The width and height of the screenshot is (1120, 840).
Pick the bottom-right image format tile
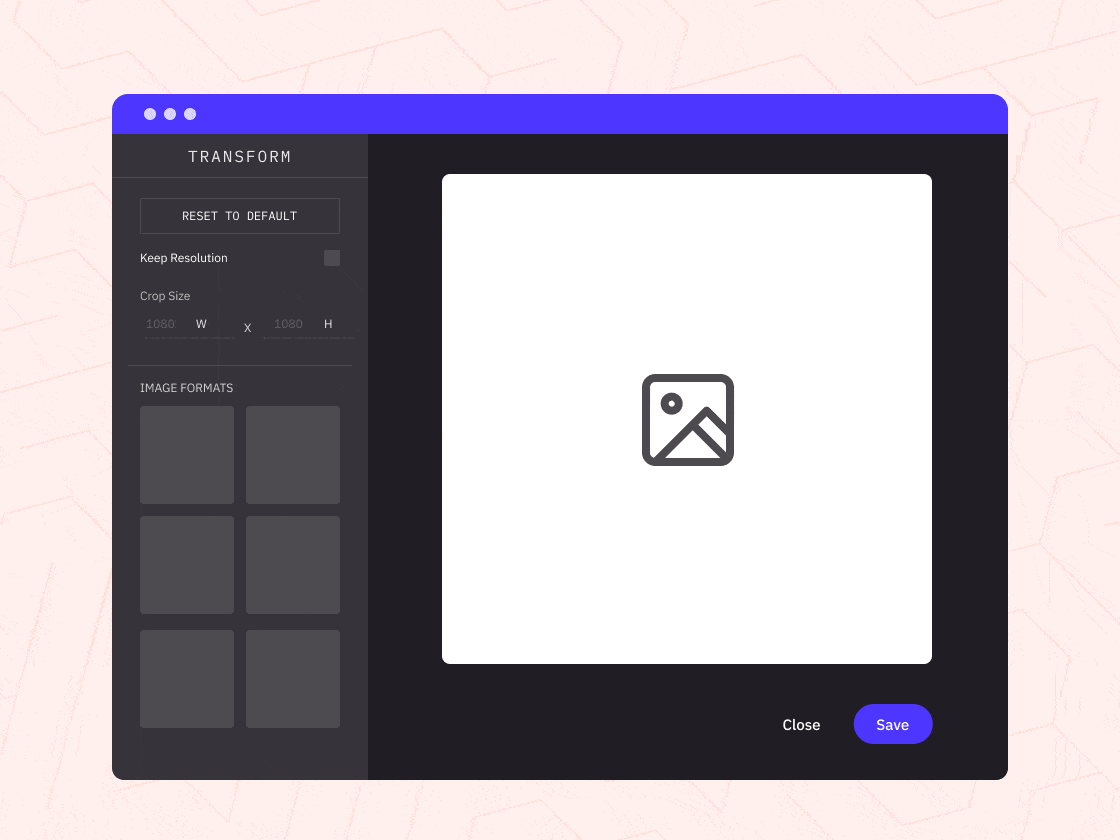[293, 679]
